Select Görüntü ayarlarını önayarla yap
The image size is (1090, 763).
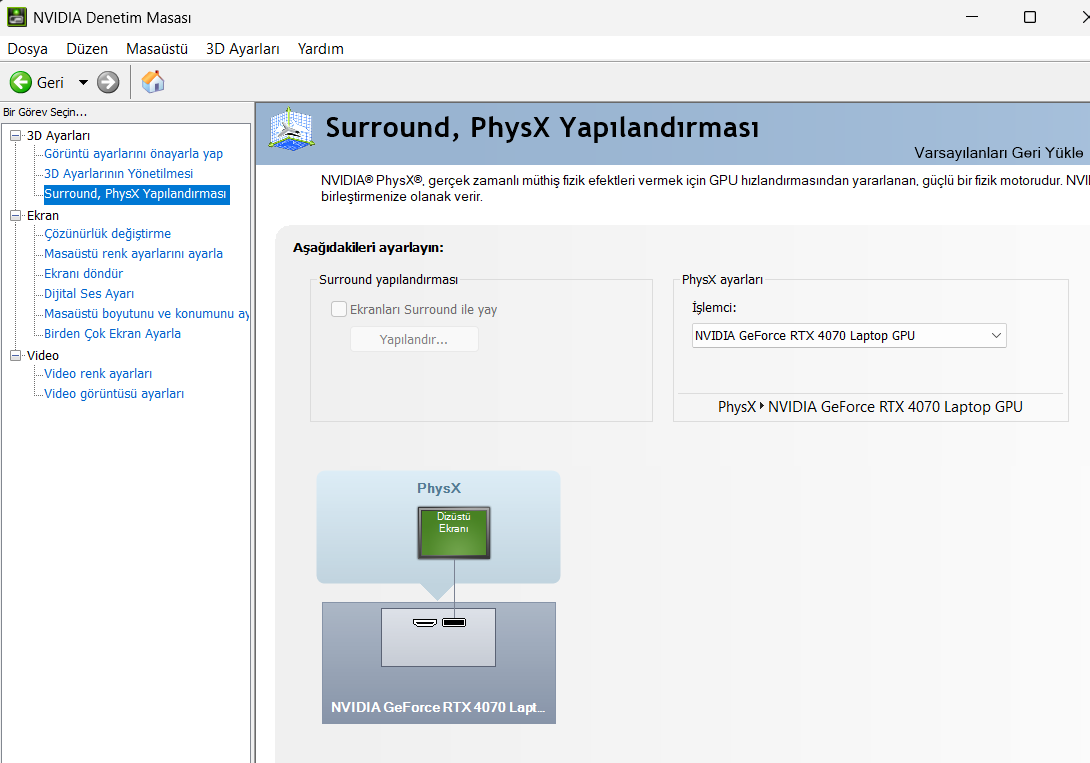point(133,154)
